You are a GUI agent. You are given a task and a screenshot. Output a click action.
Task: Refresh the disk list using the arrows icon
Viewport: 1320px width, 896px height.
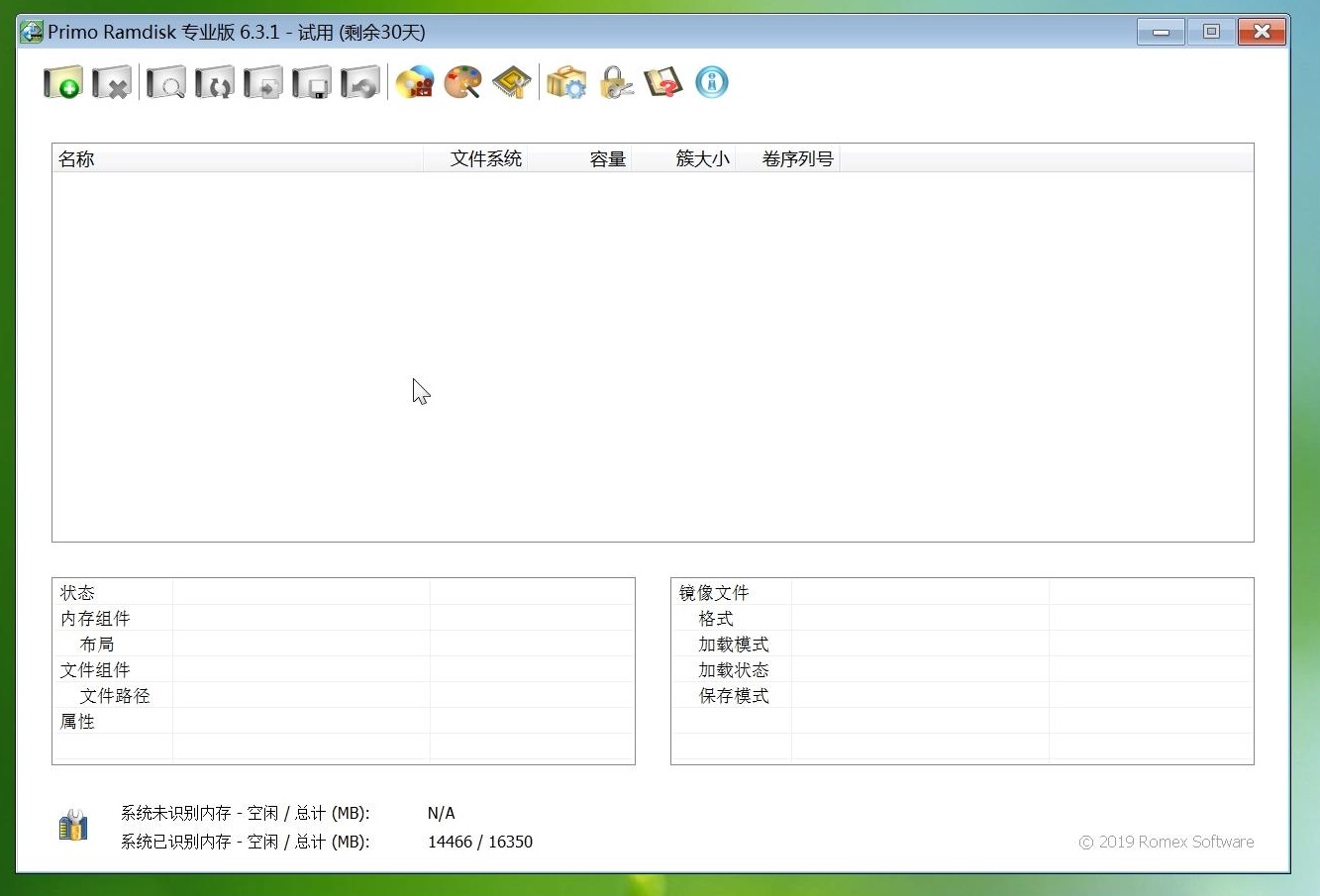pos(214,82)
